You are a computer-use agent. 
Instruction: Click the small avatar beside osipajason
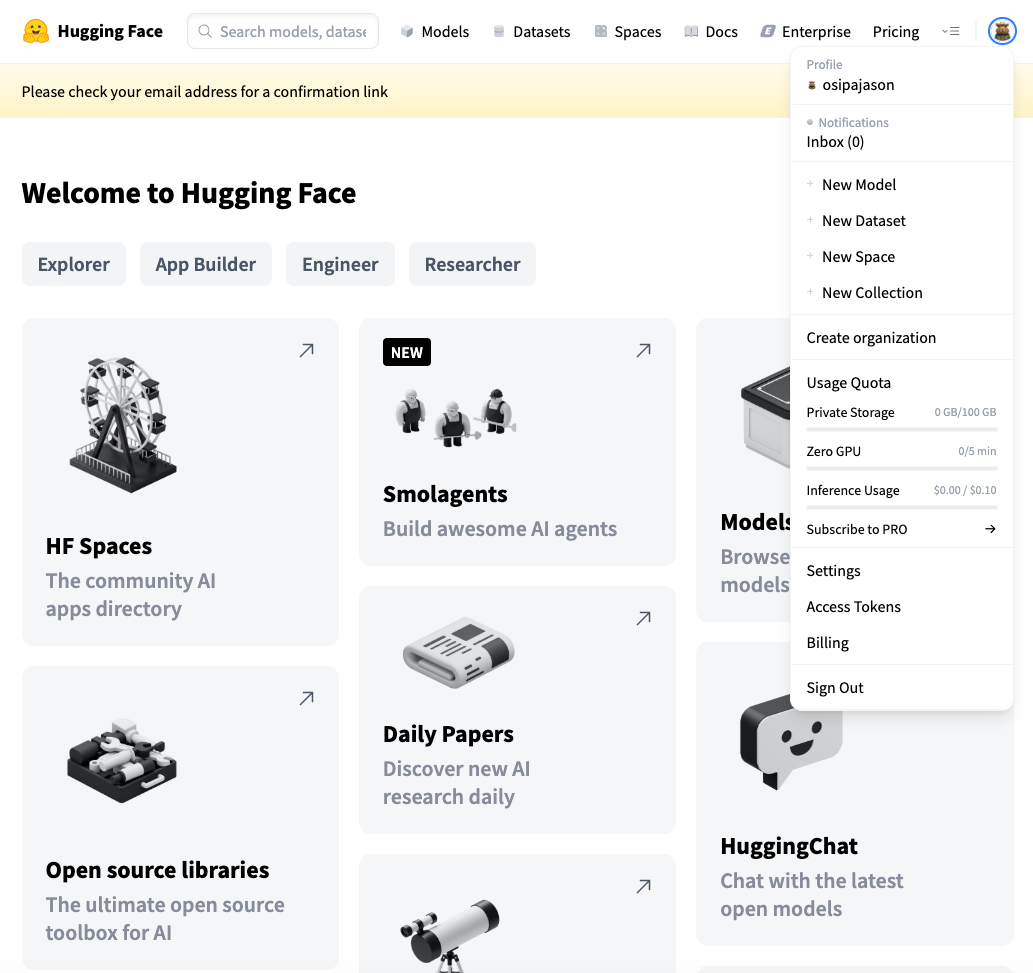pyautogui.click(x=812, y=85)
